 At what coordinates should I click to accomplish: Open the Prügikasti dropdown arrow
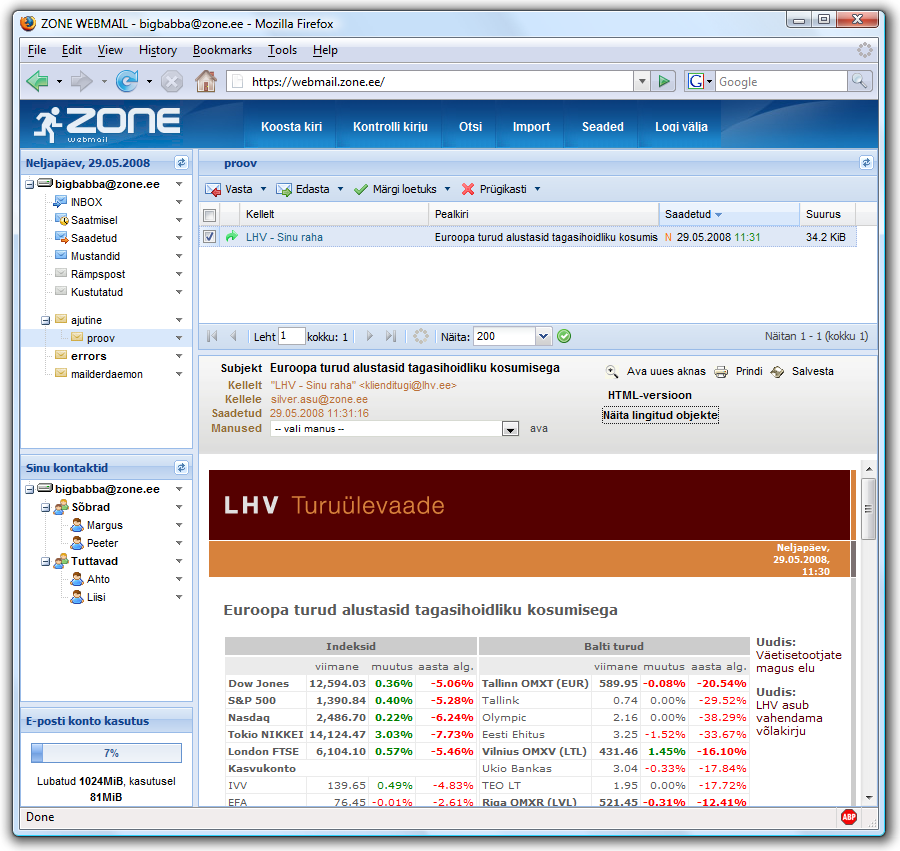pos(538,189)
